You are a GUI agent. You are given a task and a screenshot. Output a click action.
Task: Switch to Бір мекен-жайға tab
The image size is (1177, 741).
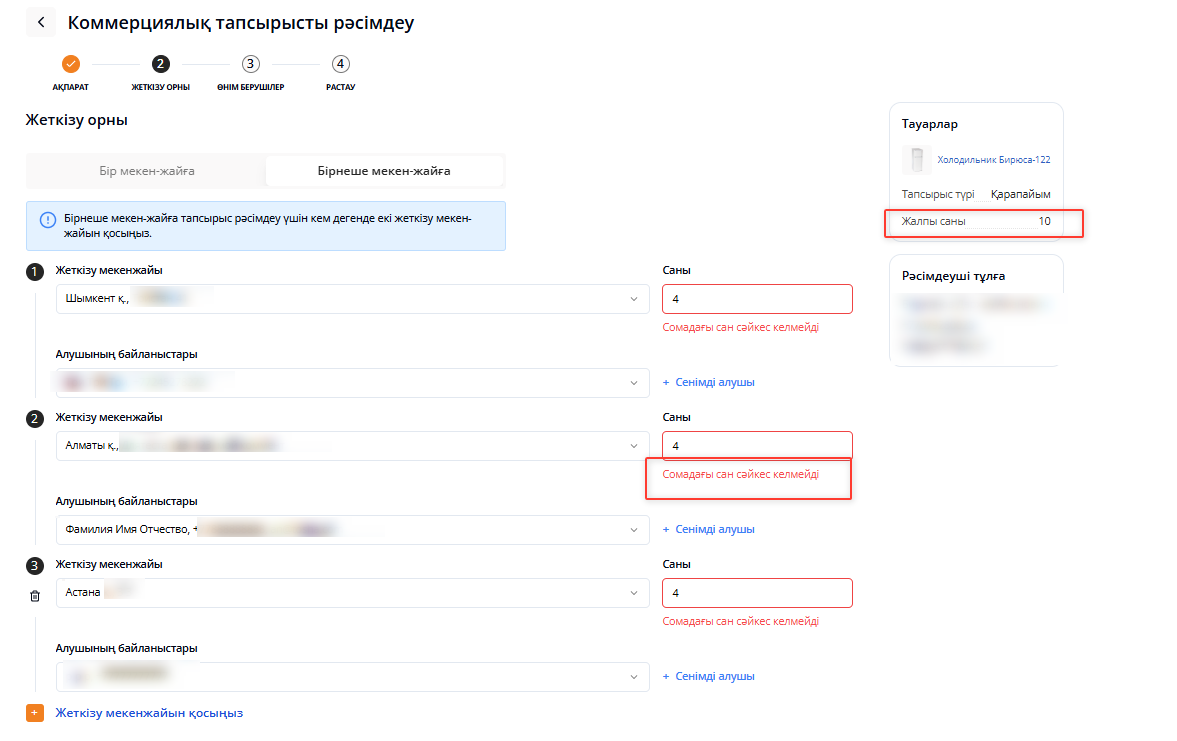click(x=146, y=171)
